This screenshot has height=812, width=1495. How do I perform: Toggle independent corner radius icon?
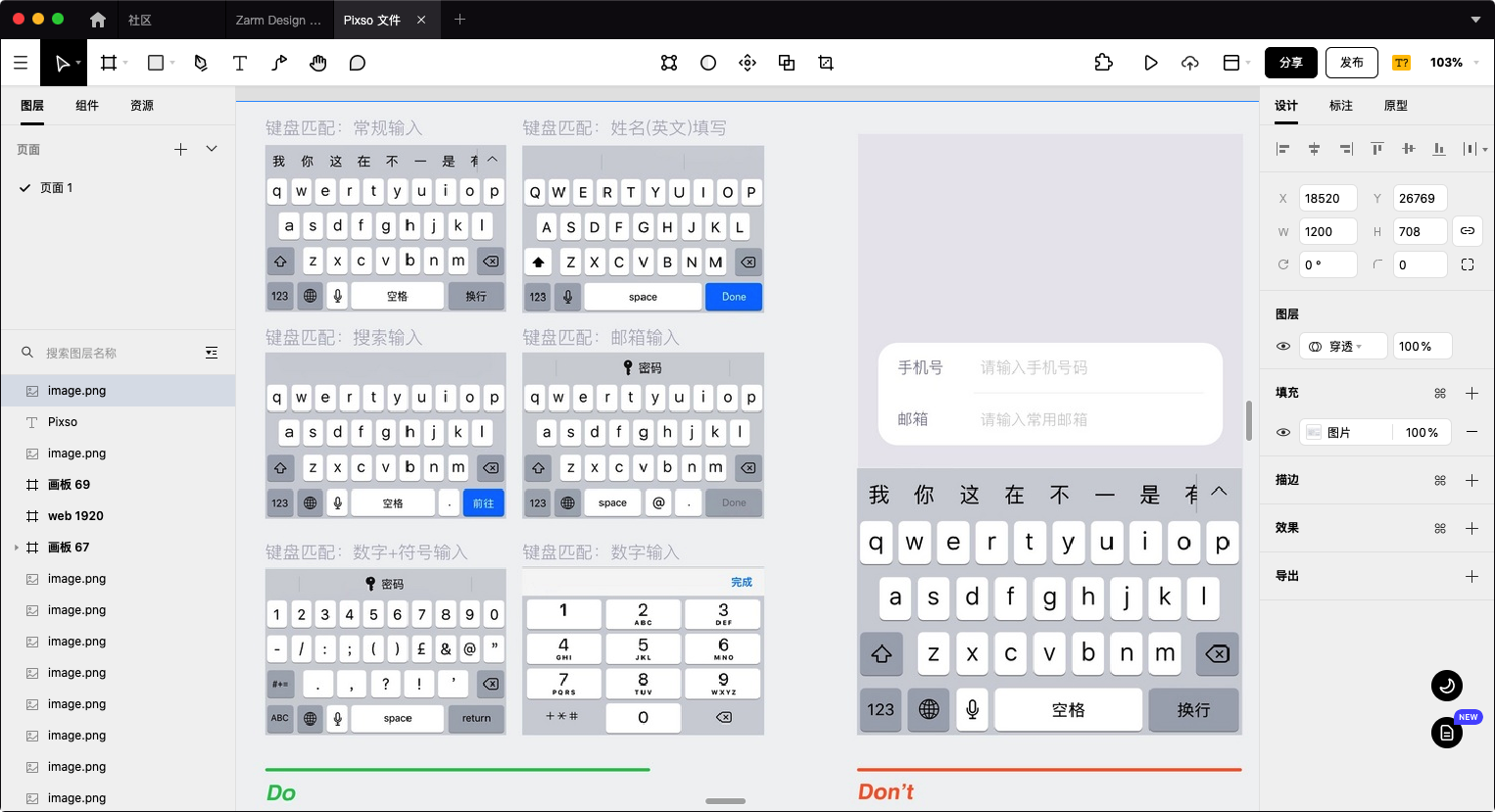tap(1468, 264)
